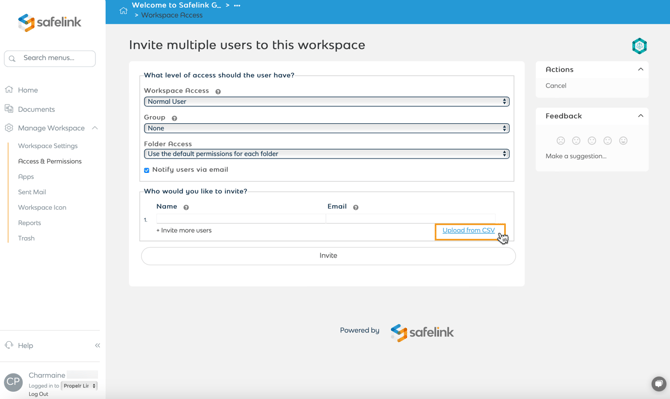This screenshot has height=399, width=670.
Task: Click the Email field help icon
Action: 356,207
